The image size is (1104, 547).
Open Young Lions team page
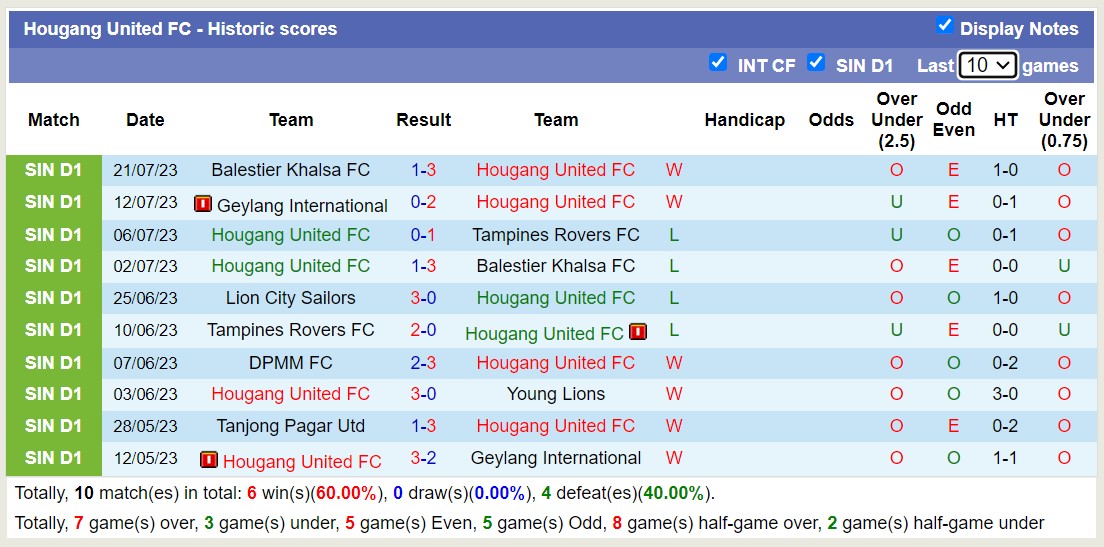(556, 394)
